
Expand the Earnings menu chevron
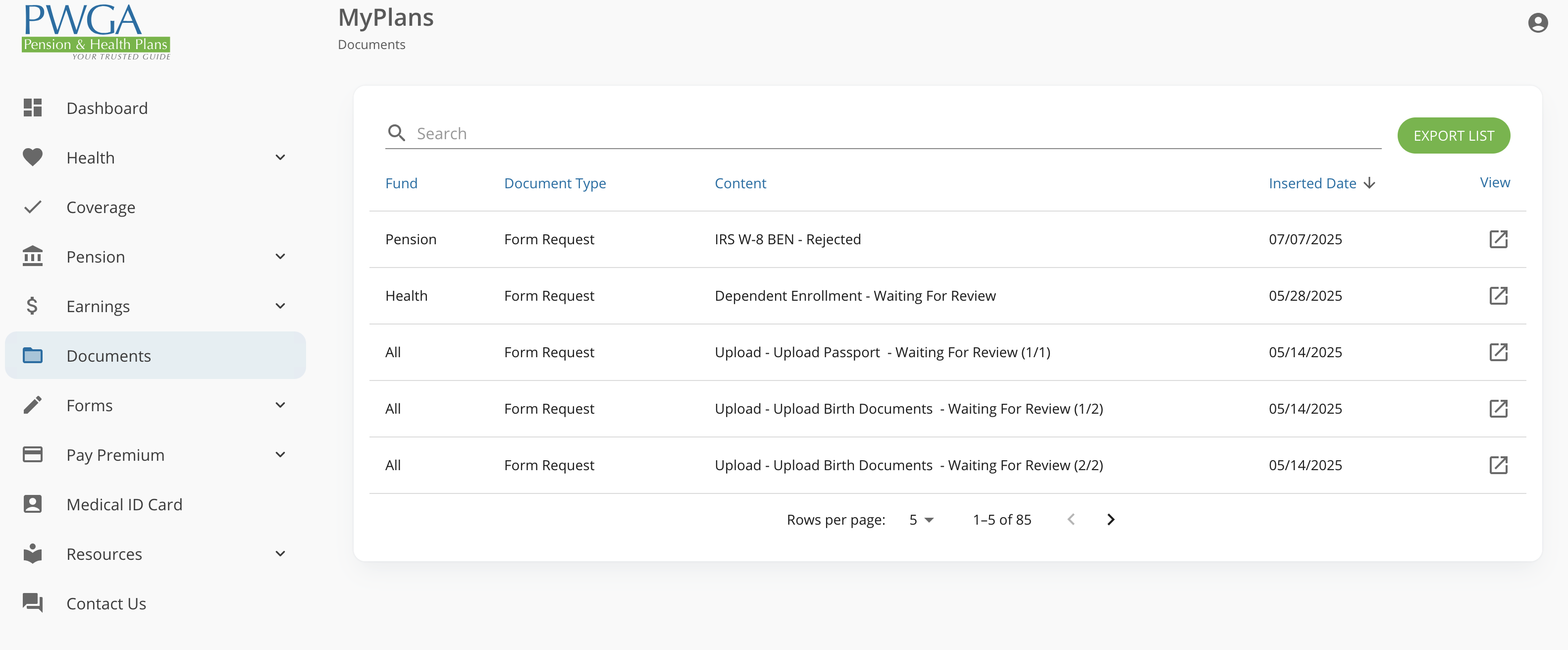click(x=280, y=306)
